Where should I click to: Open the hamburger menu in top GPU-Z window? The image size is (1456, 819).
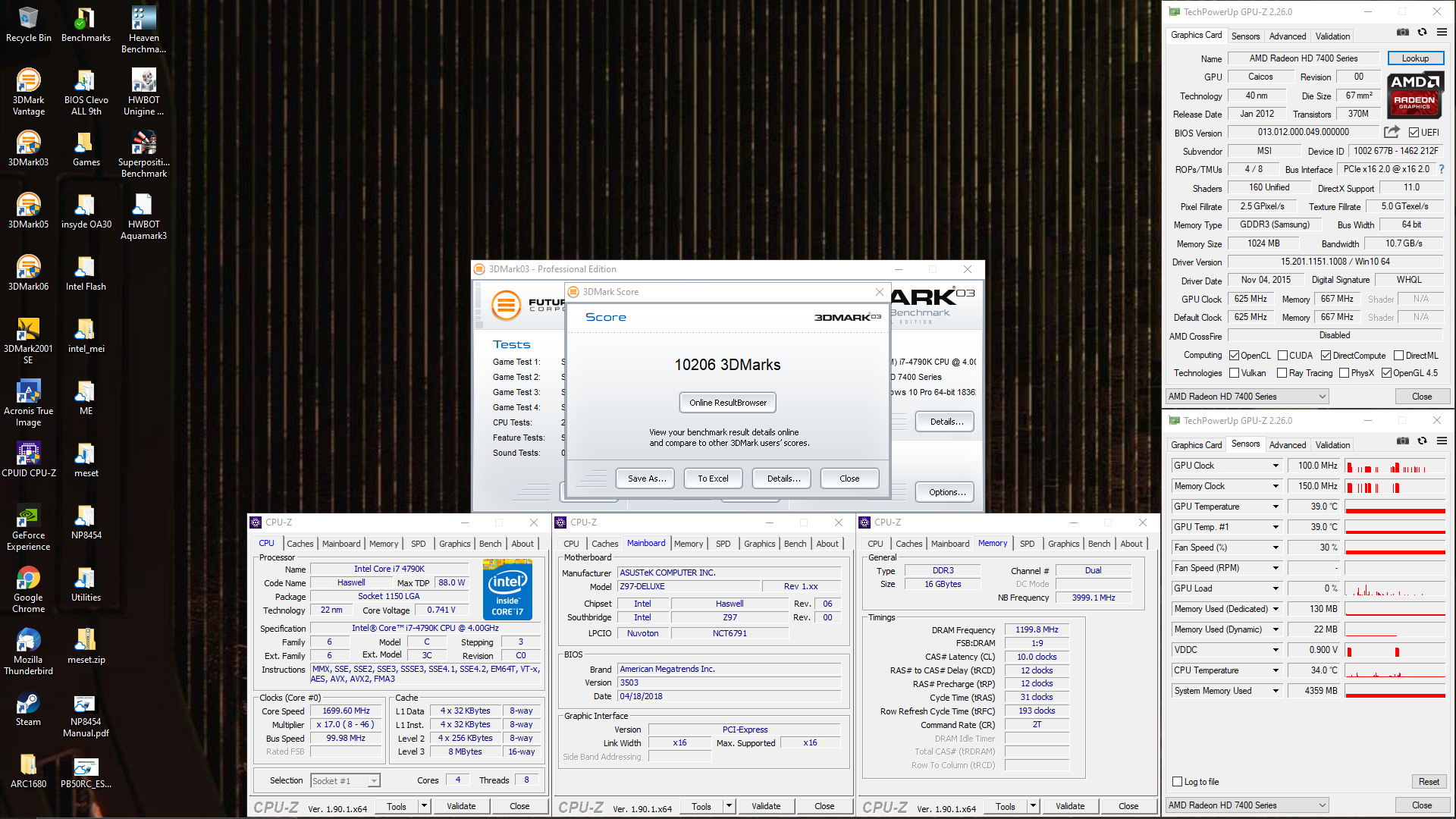pos(1442,32)
